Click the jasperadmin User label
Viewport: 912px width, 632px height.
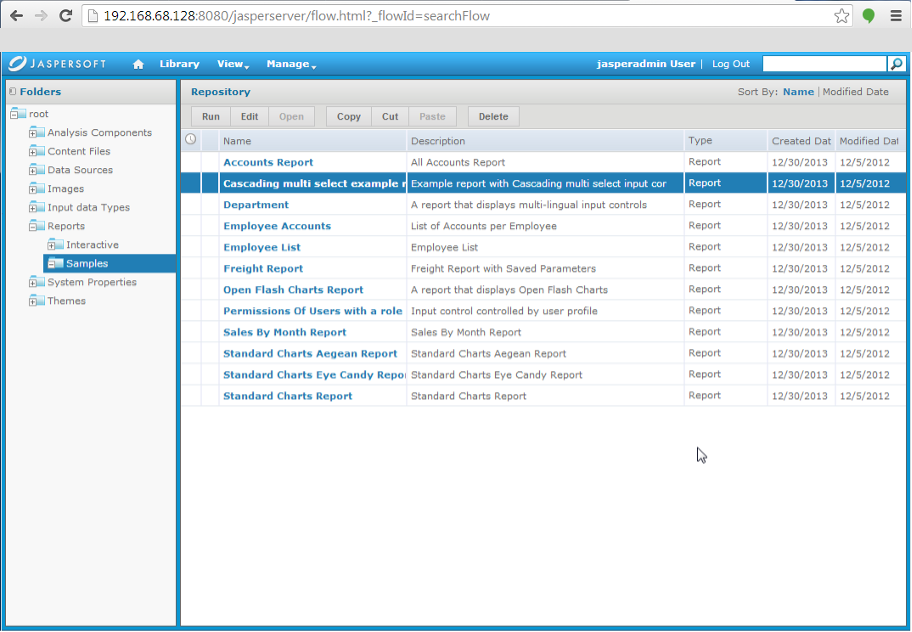646,64
